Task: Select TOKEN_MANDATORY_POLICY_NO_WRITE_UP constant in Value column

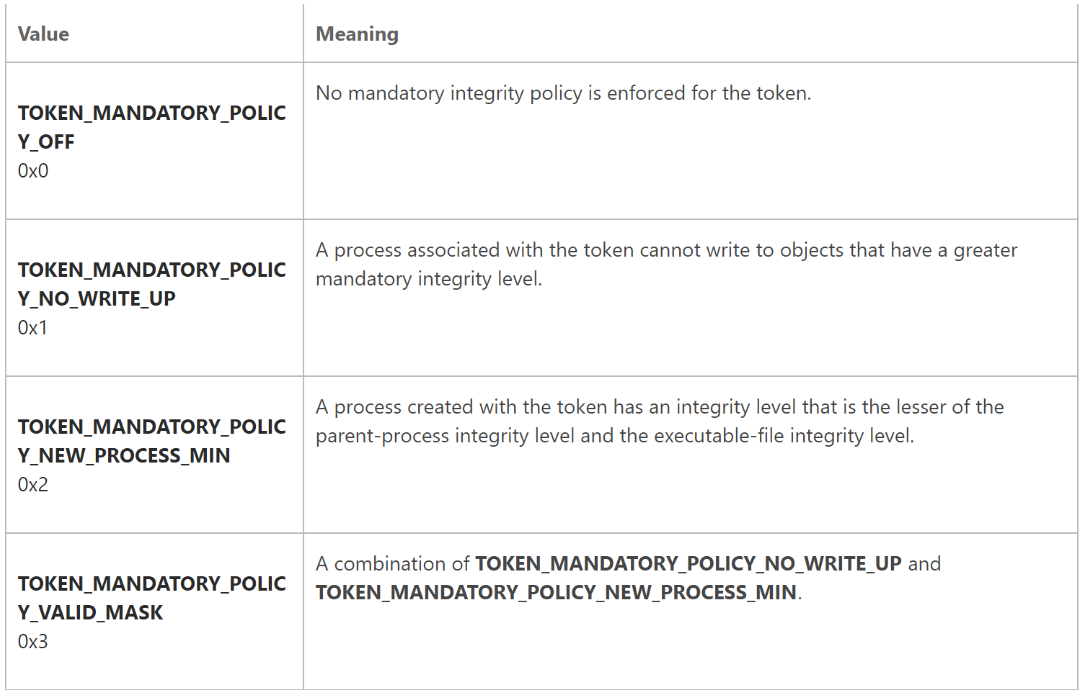Action: click(x=152, y=284)
